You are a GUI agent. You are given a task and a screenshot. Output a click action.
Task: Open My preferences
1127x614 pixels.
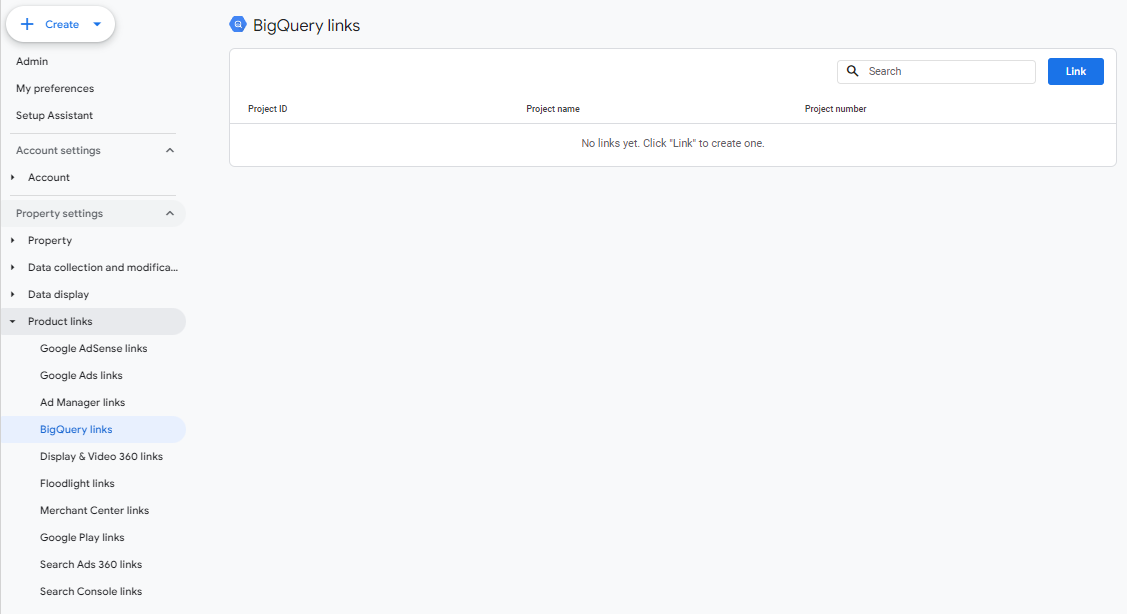click(55, 88)
